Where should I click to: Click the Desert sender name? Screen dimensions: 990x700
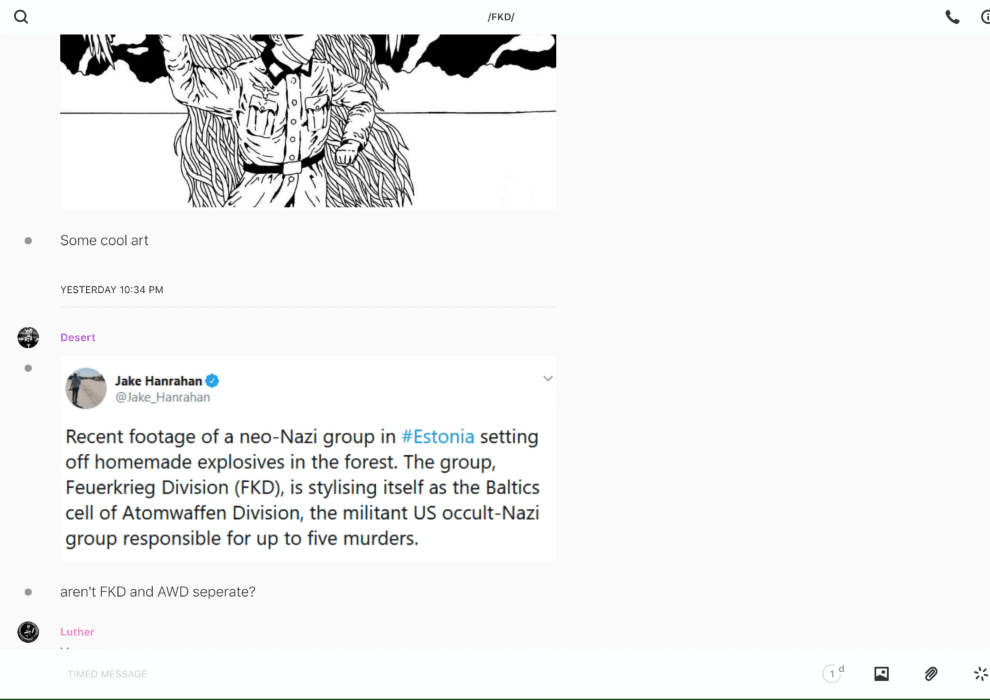tap(78, 338)
